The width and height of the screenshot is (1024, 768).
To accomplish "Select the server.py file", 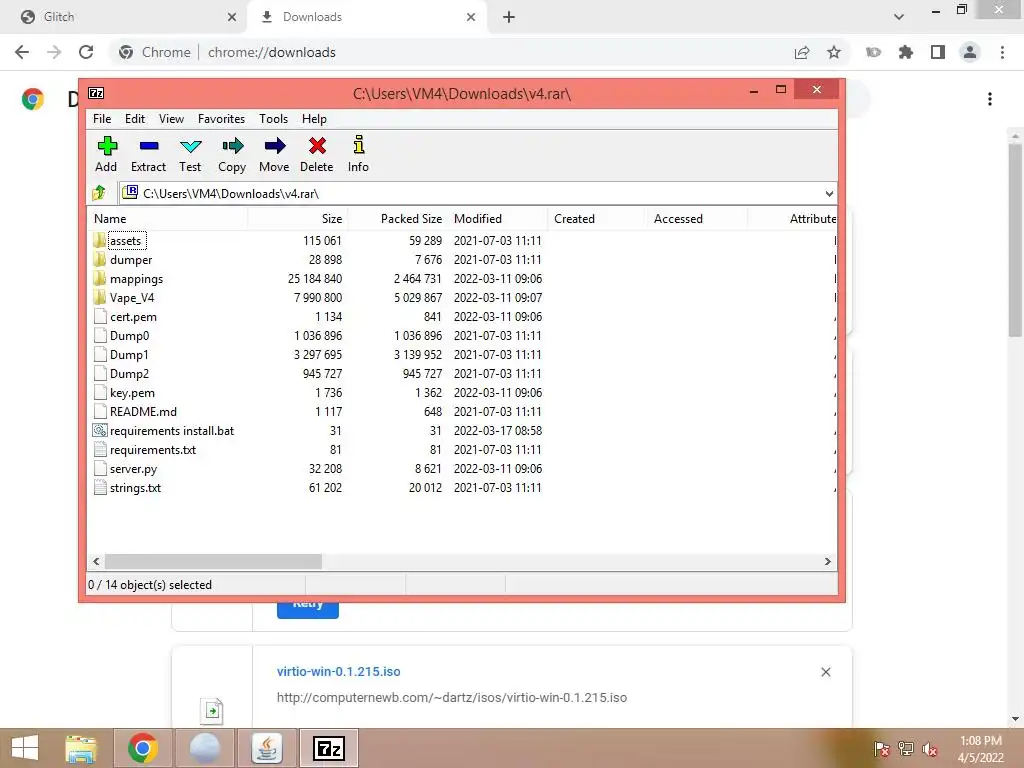I will [133, 468].
